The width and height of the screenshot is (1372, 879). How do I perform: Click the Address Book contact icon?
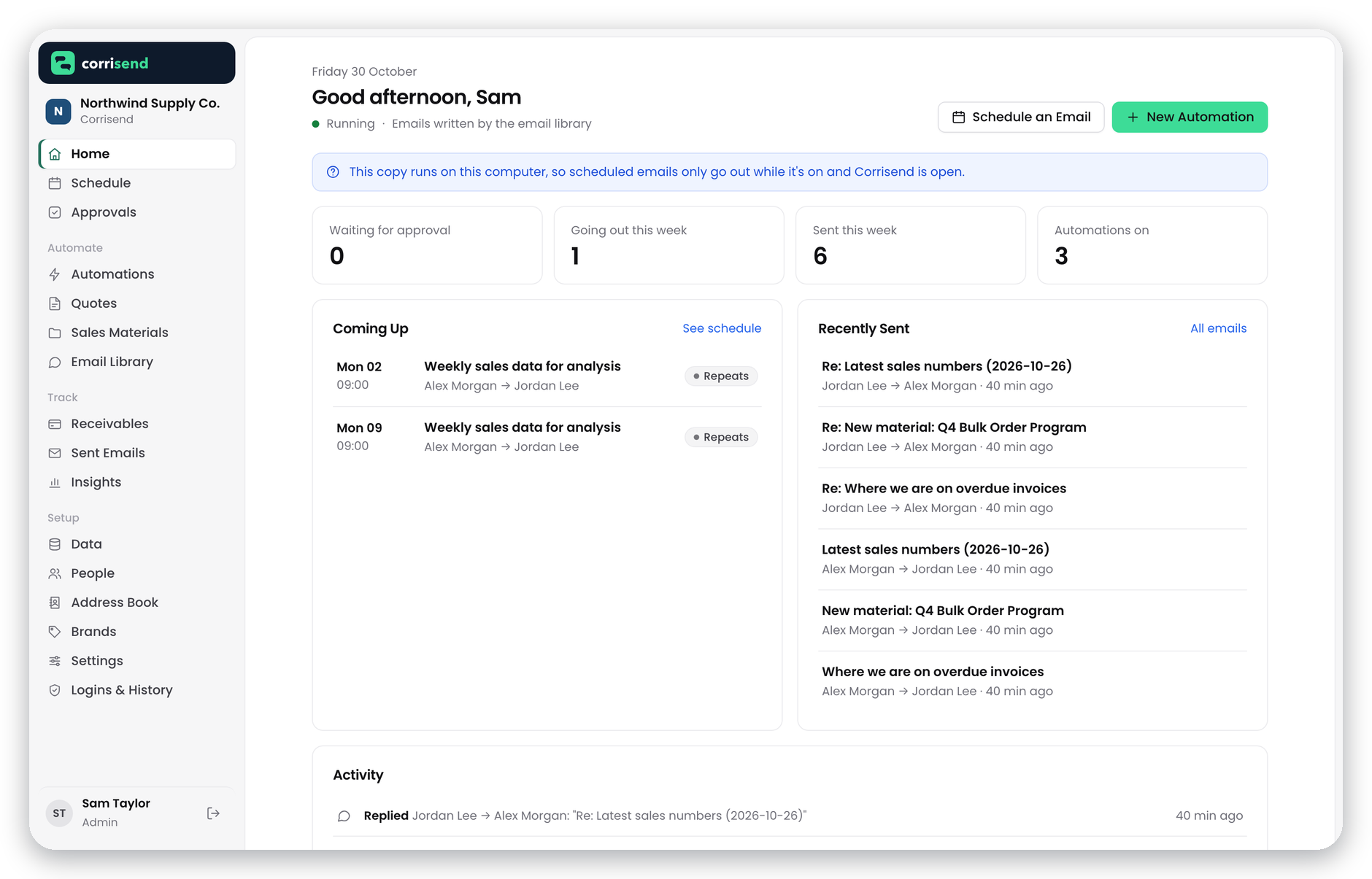[55, 603]
